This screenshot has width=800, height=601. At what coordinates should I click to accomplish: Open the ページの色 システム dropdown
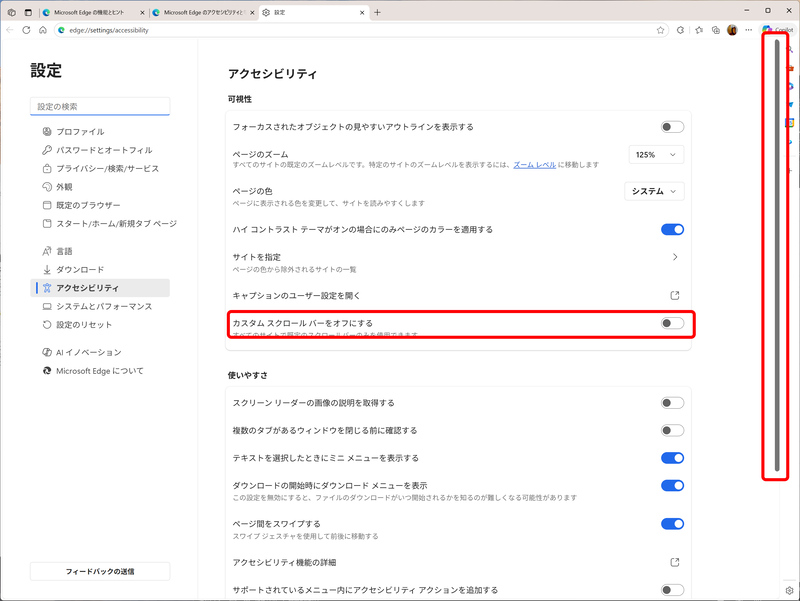(x=654, y=190)
